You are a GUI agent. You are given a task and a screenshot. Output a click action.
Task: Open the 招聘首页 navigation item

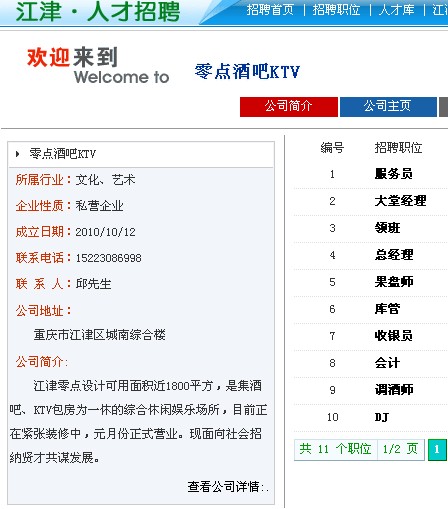click(x=270, y=9)
